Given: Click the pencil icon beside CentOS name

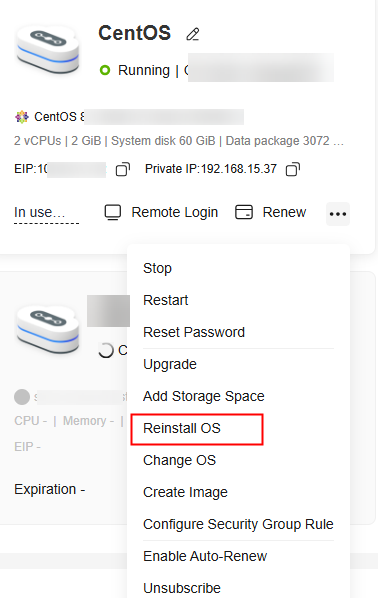Looking at the screenshot, I should pos(192,34).
